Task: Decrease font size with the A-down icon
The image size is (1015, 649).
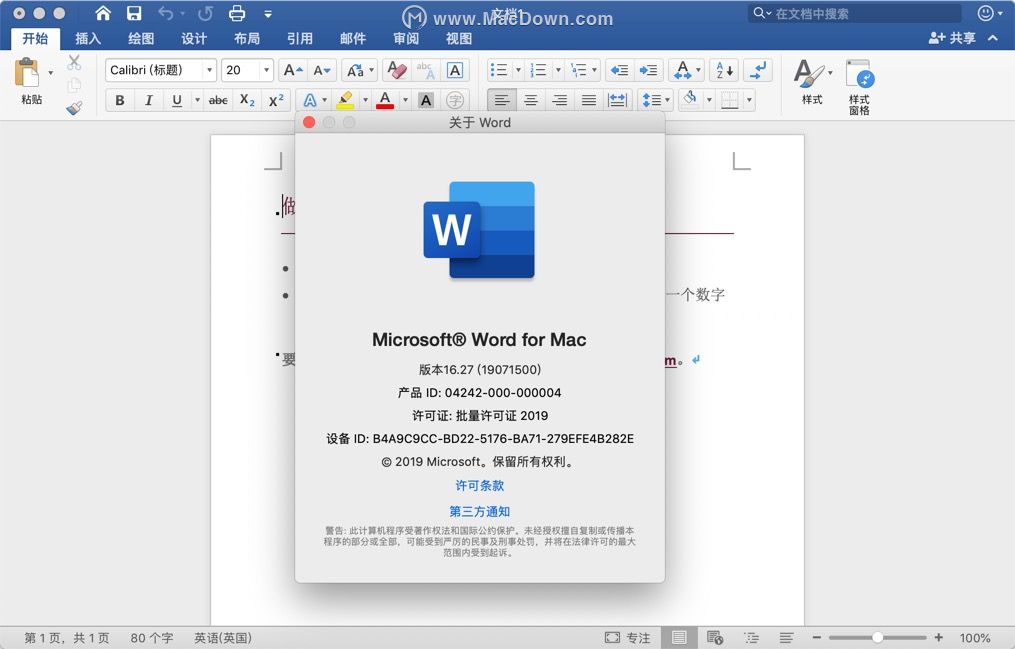Action: 322,70
